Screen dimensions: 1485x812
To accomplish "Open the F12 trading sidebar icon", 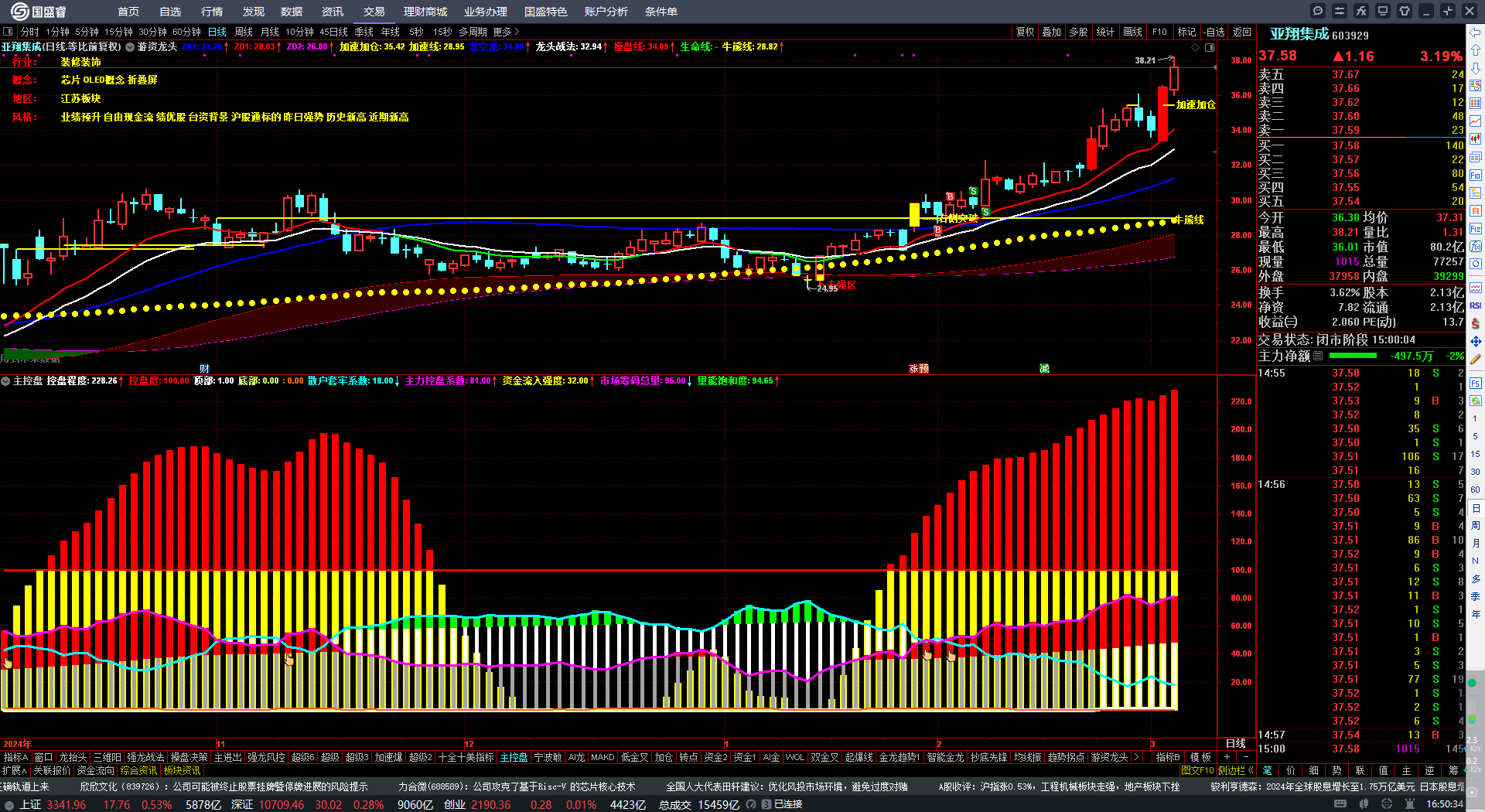I will pyautogui.click(x=1476, y=229).
